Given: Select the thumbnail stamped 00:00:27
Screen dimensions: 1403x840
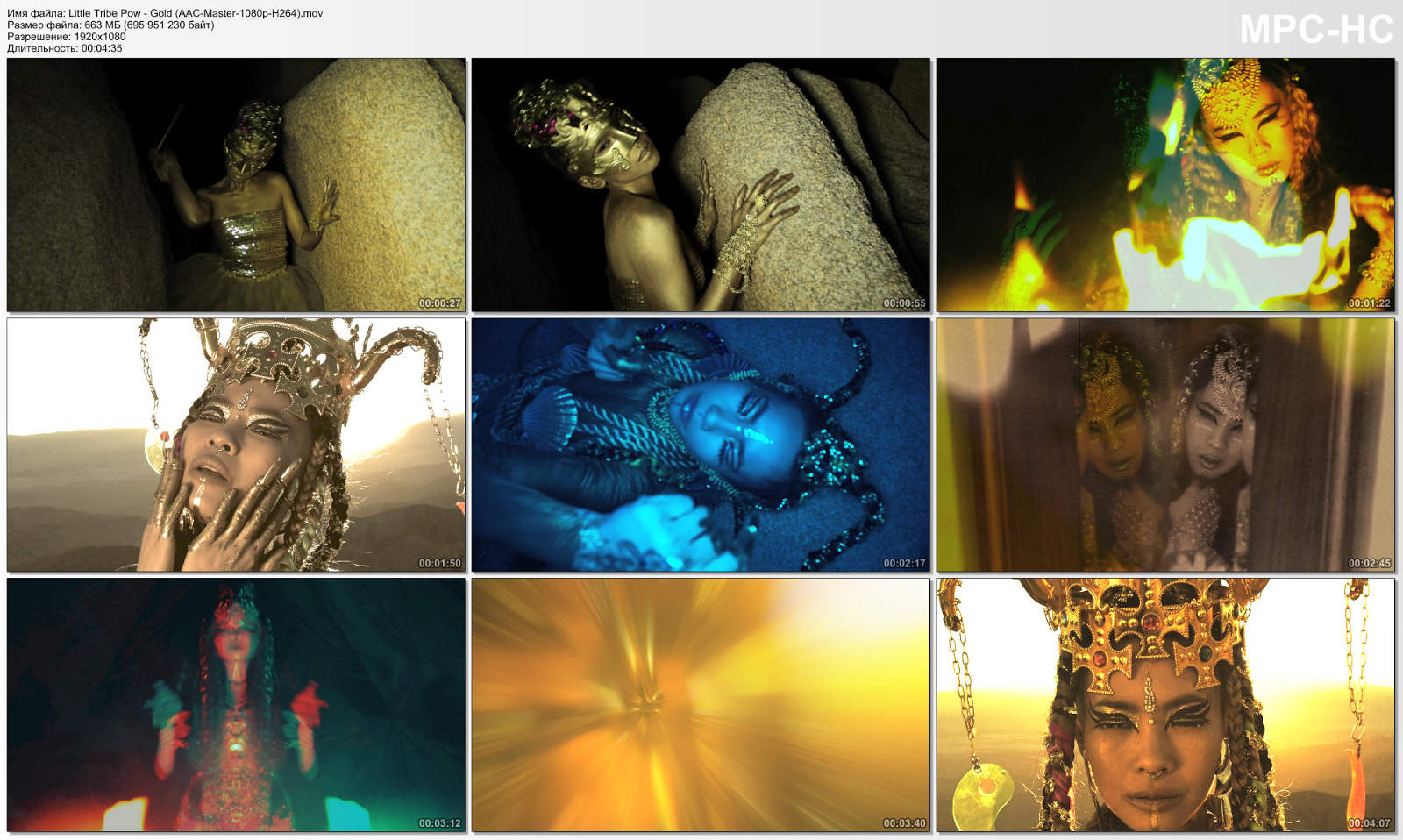Looking at the screenshot, I should point(236,185).
